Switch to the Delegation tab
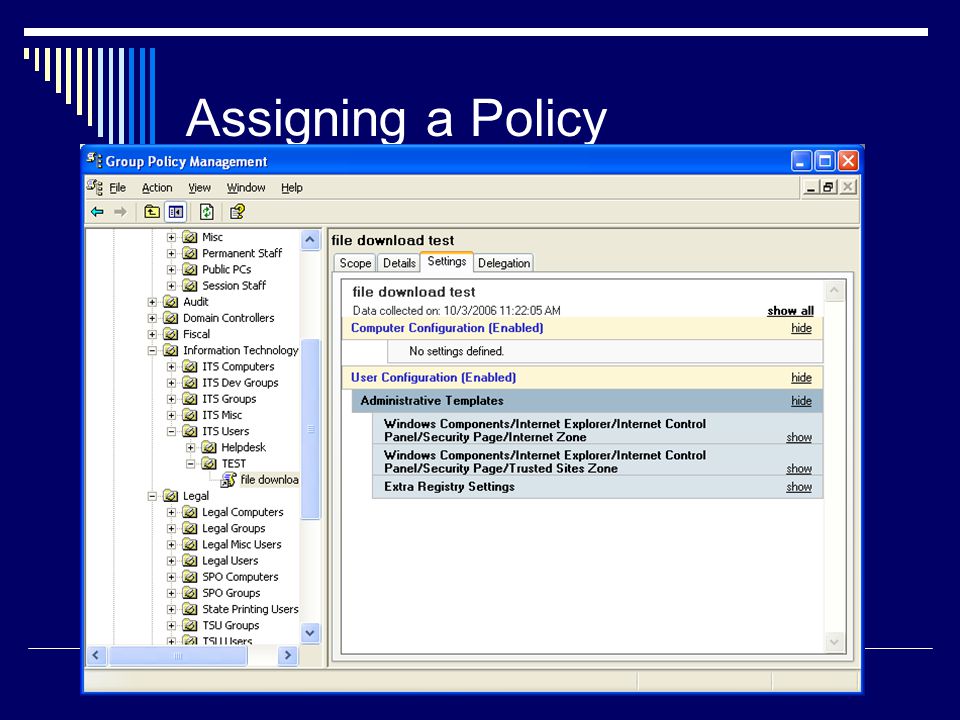 (x=504, y=263)
